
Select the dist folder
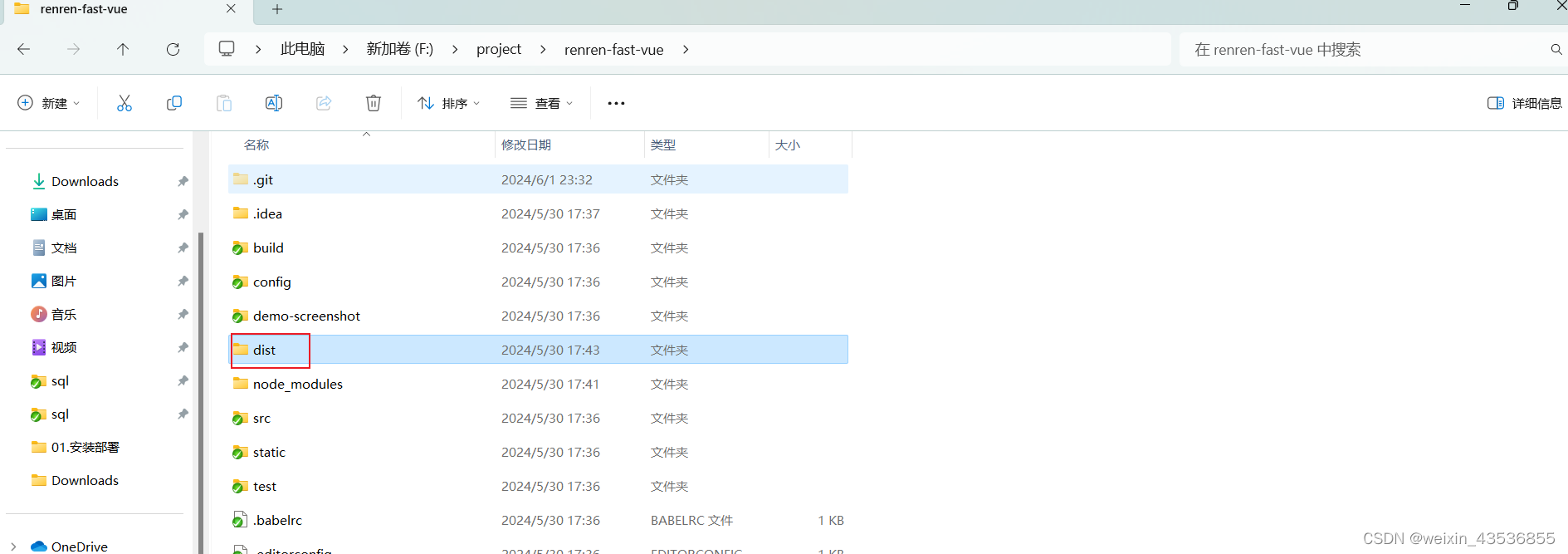538,350
